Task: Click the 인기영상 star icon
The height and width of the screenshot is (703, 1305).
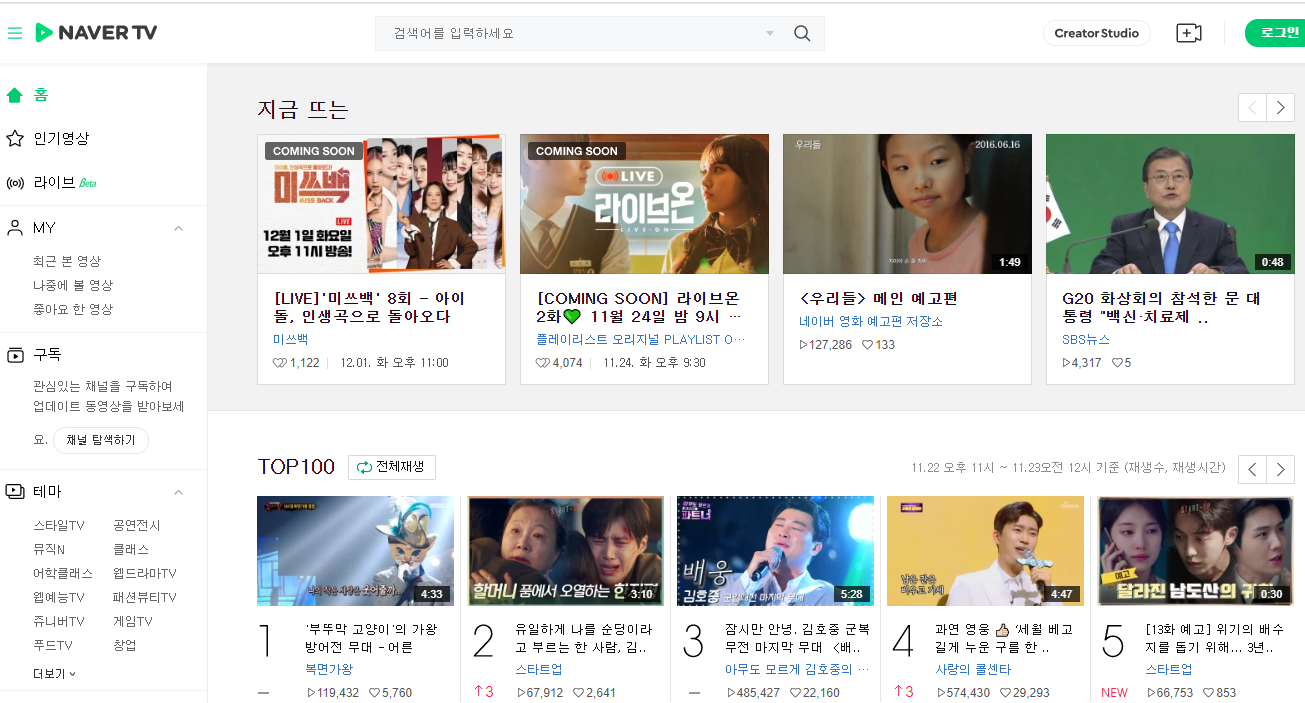Action: tap(16, 138)
